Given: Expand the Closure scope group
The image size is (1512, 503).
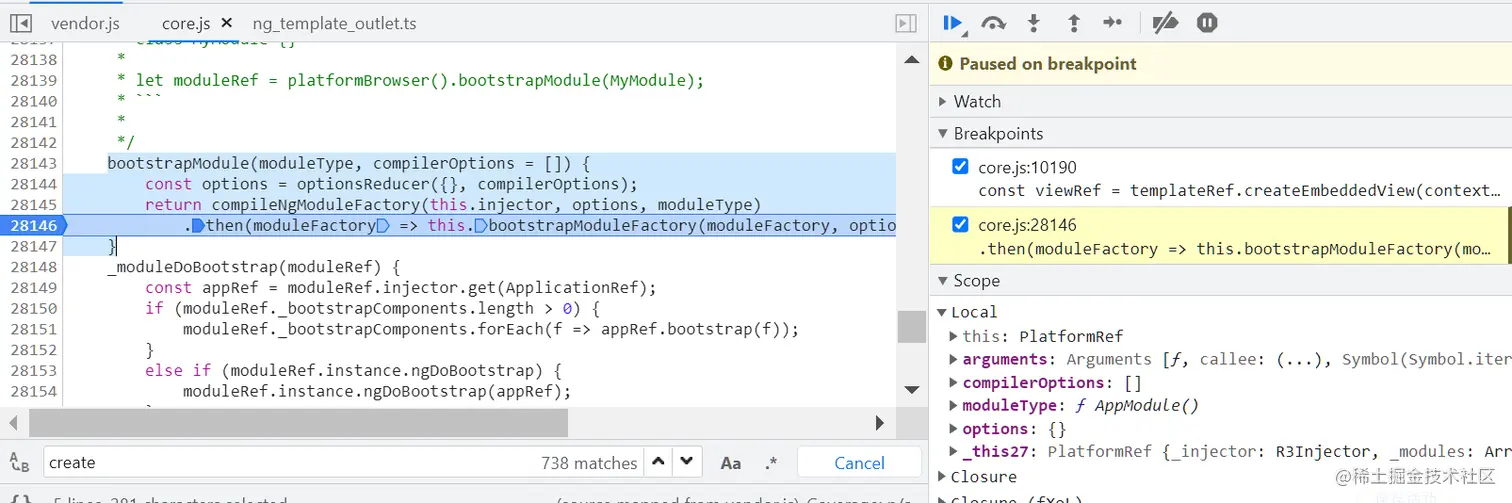Looking at the screenshot, I should click(942, 477).
